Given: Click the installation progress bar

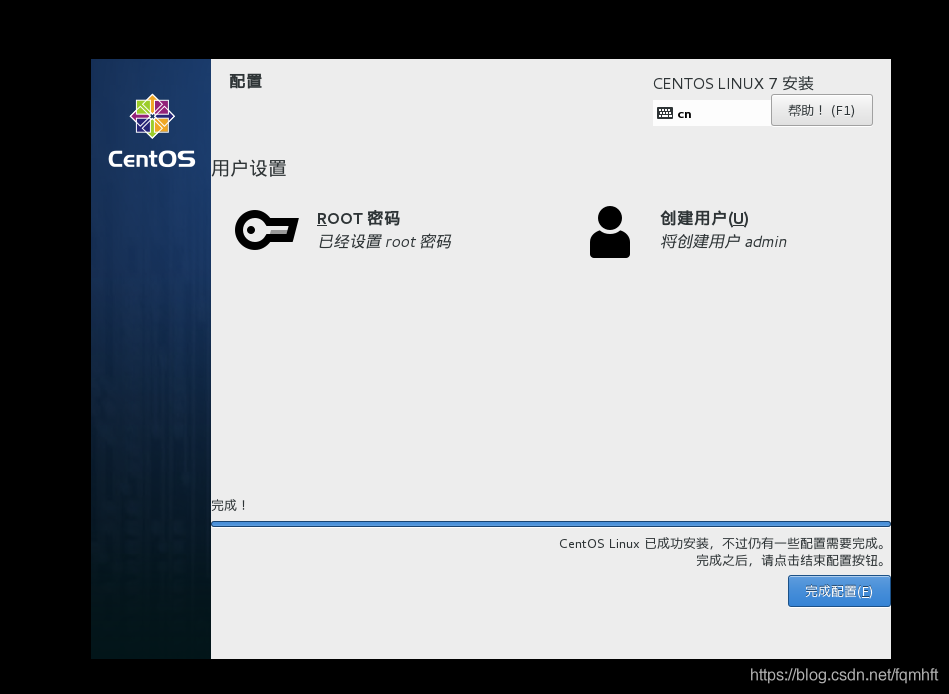Looking at the screenshot, I should [x=551, y=524].
